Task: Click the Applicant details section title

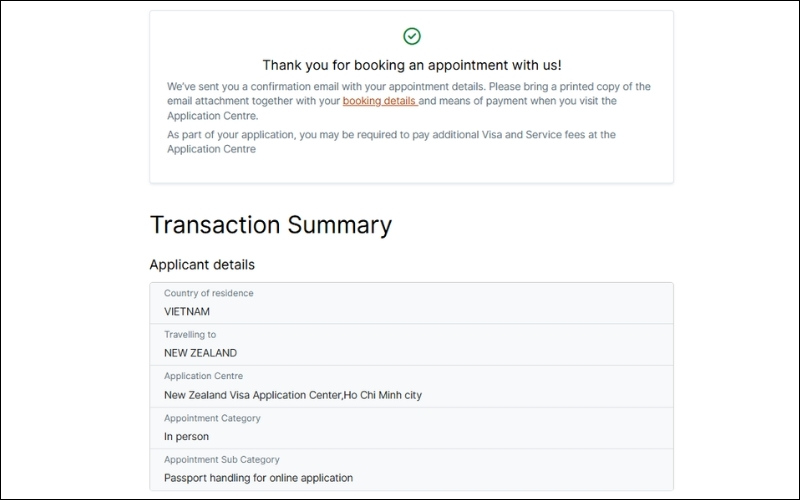Action: pyautogui.click(x=202, y=265)
